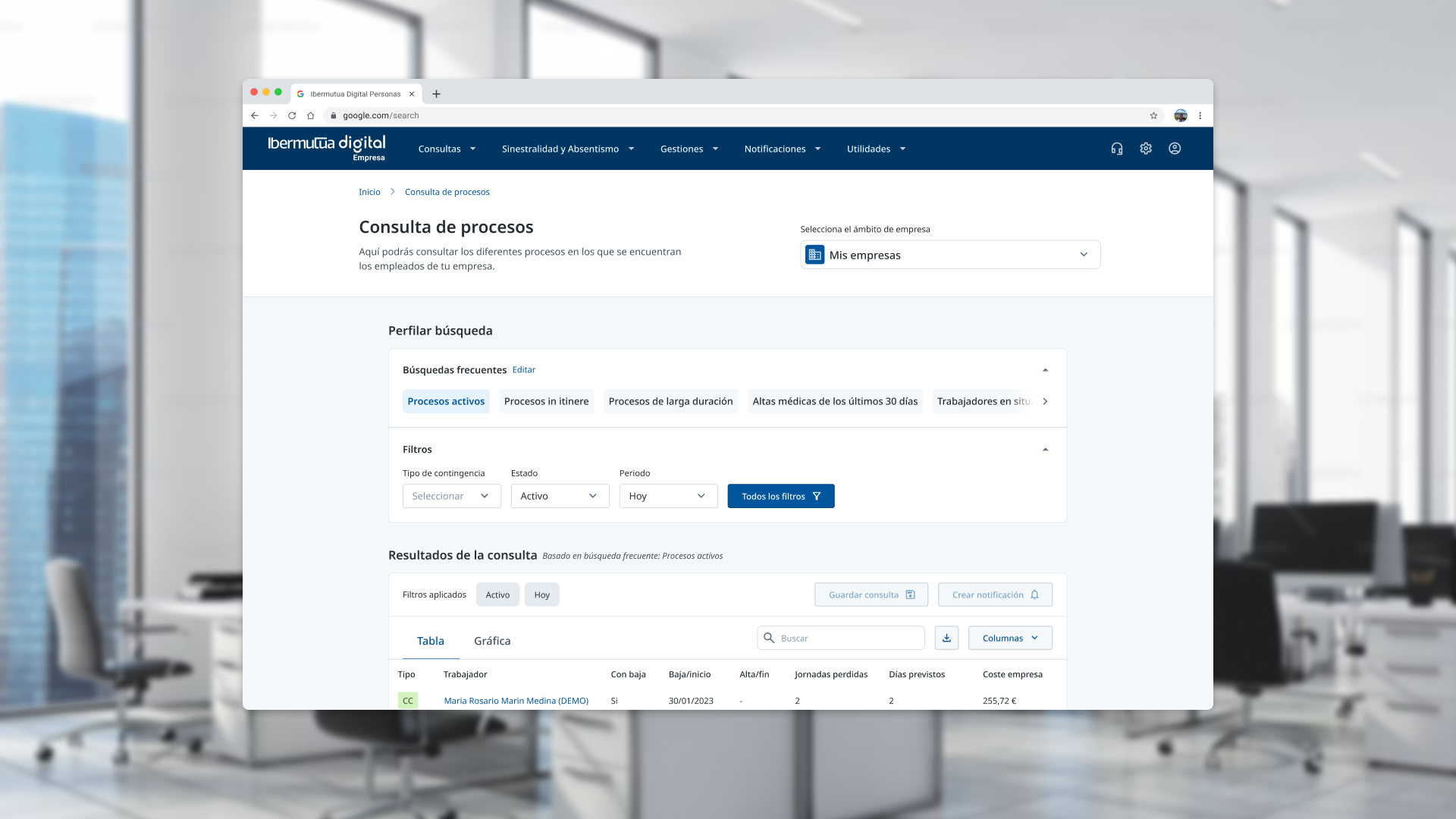Select the truncated Trabajadores en situ chip
1456x819 pixels.
coord(984,401)
